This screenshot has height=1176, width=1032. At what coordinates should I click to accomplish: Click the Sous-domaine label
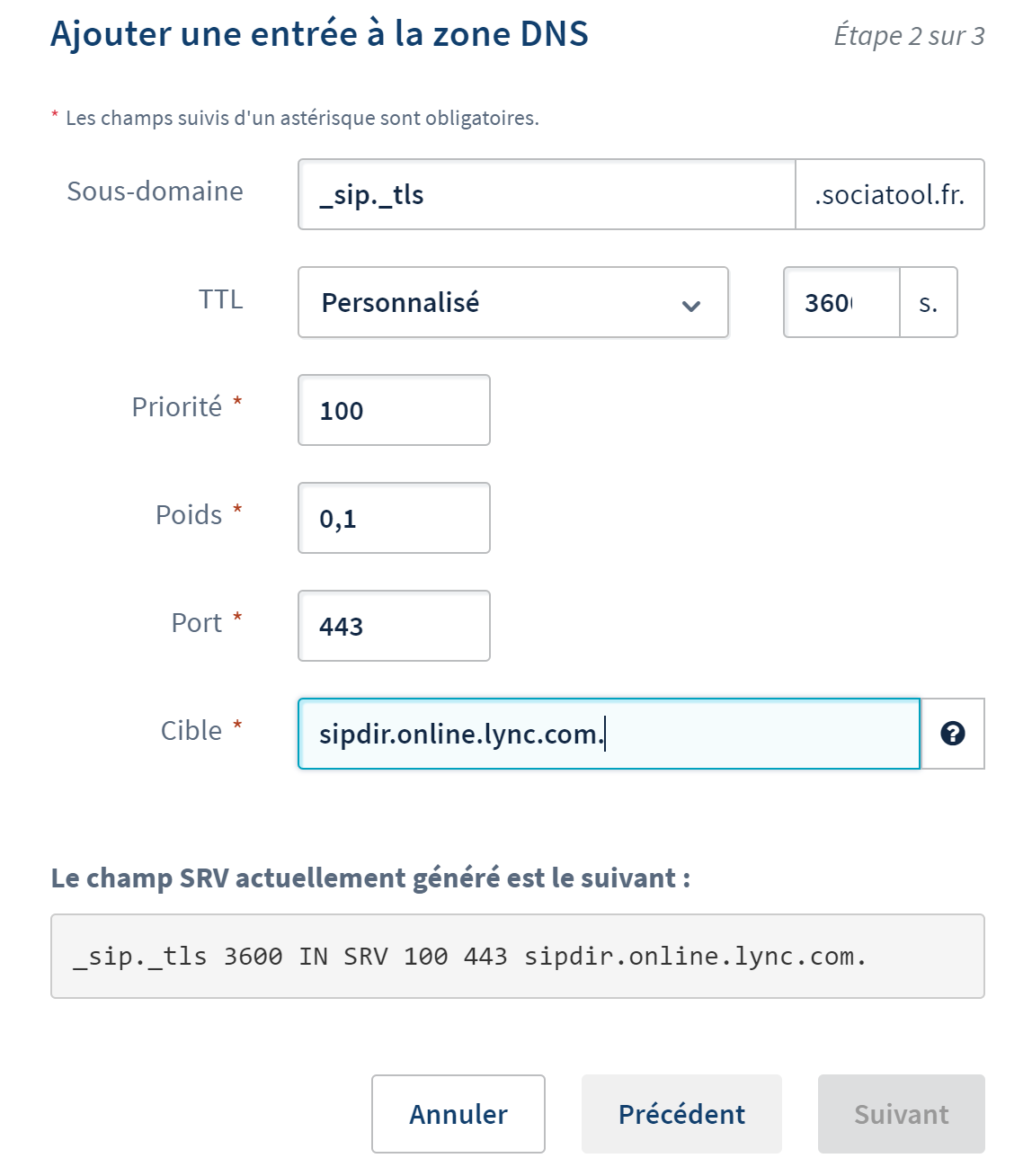click(155, 192)
